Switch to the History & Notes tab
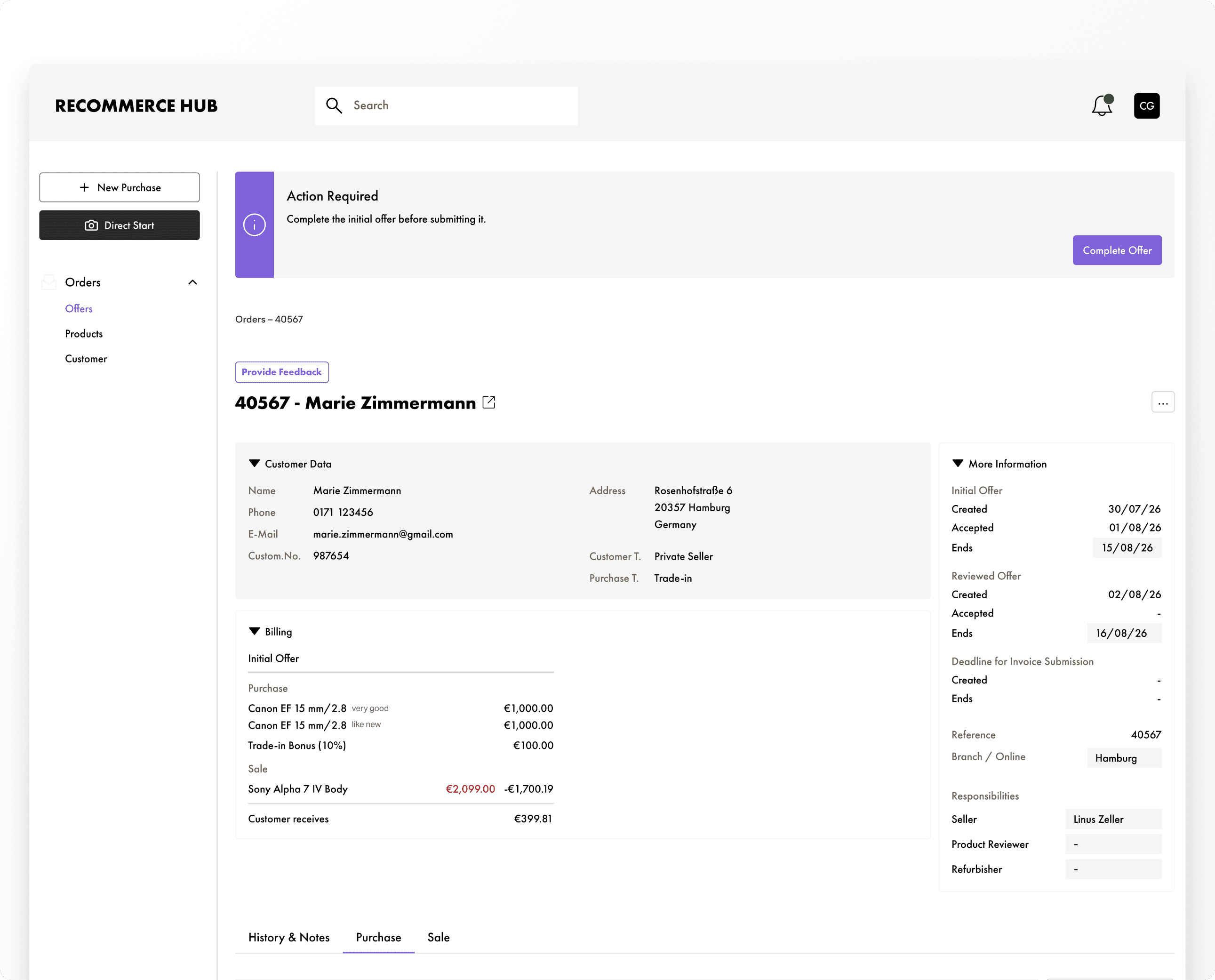 pos(288,937)
